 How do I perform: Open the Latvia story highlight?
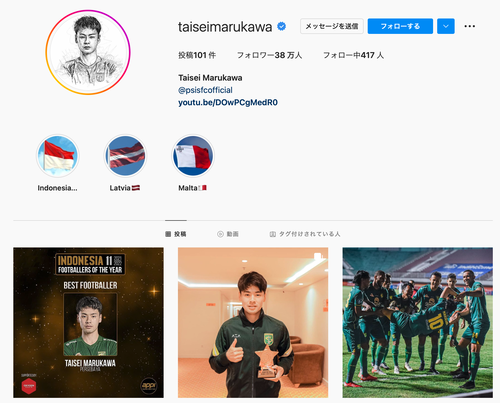tap(125, 156)
